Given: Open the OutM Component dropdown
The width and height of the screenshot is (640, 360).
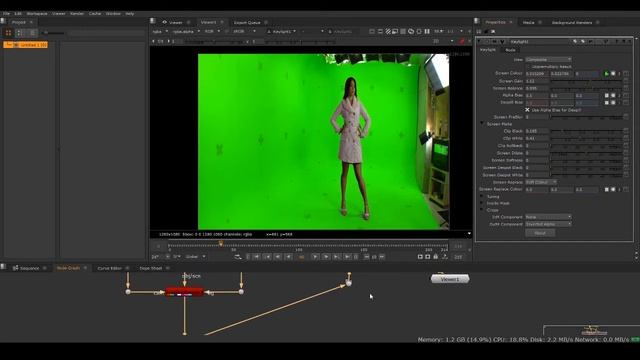Looking at the screenshot, I should (548, 224).
